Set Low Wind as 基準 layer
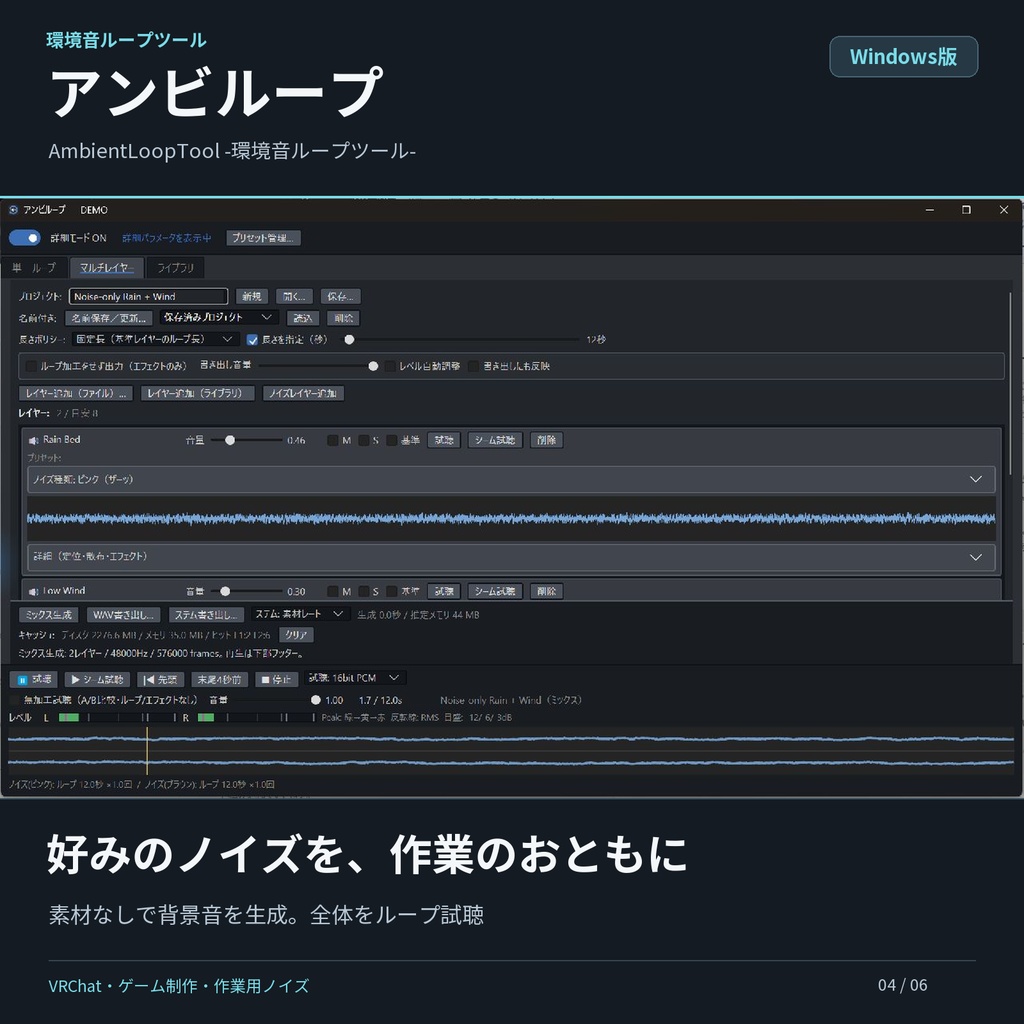The image size is (1024, 1024). pyautogui.click(x=392, y=591)
